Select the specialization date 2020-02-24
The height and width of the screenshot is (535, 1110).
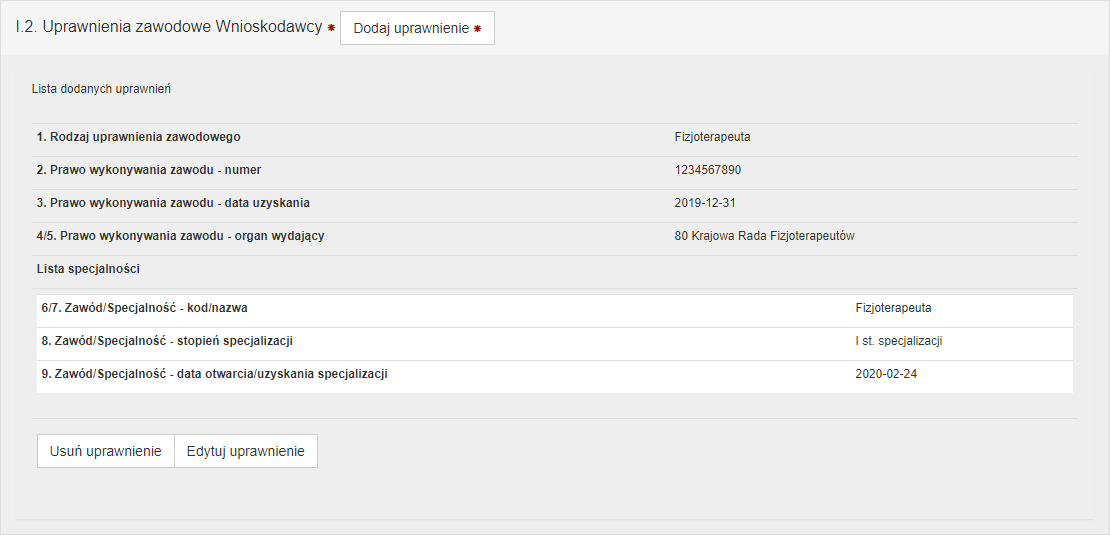[886, 374]
